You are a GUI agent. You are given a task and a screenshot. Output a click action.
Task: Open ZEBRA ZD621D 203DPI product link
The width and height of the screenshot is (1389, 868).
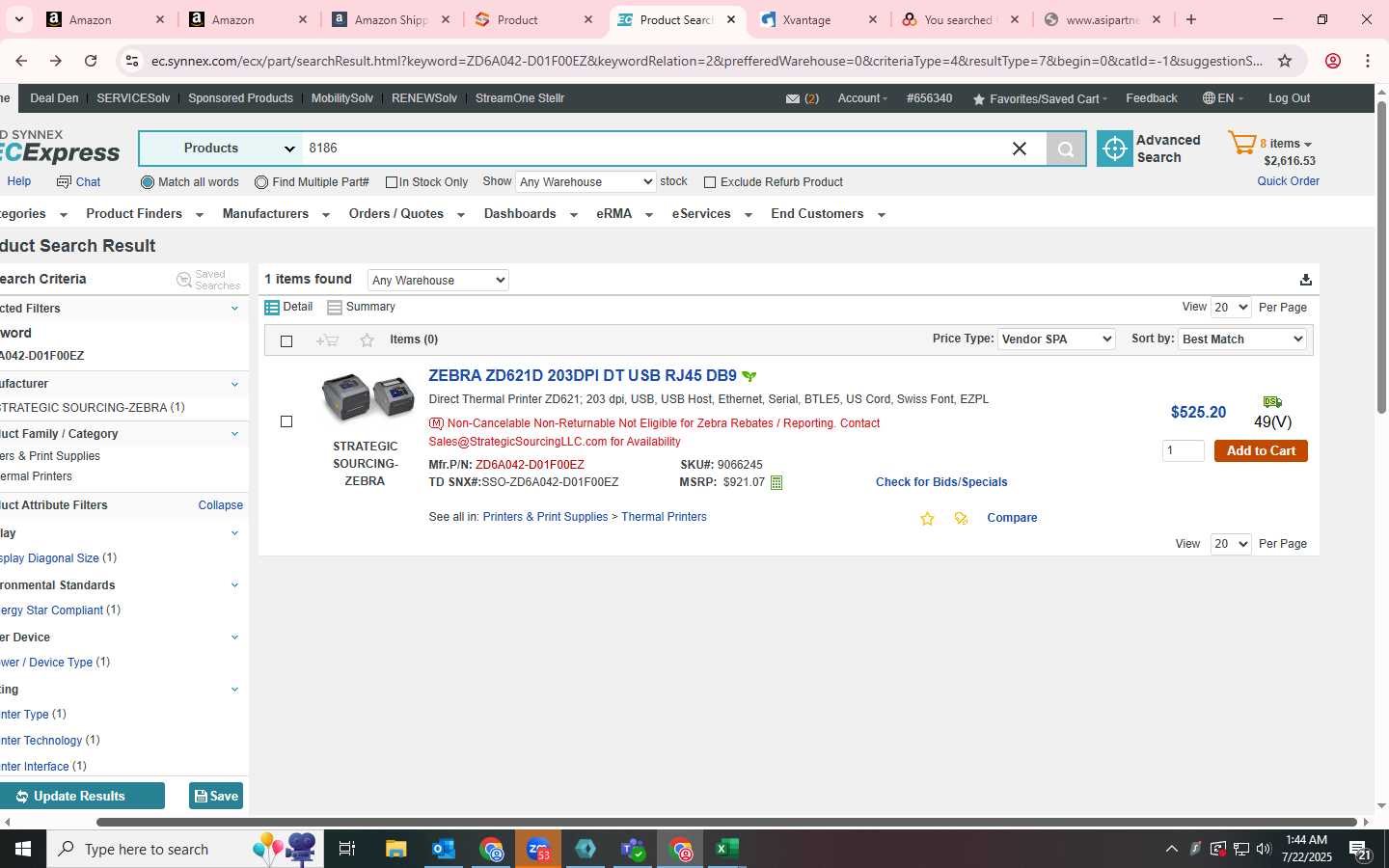pyautogui.click(x=583, y=376)
